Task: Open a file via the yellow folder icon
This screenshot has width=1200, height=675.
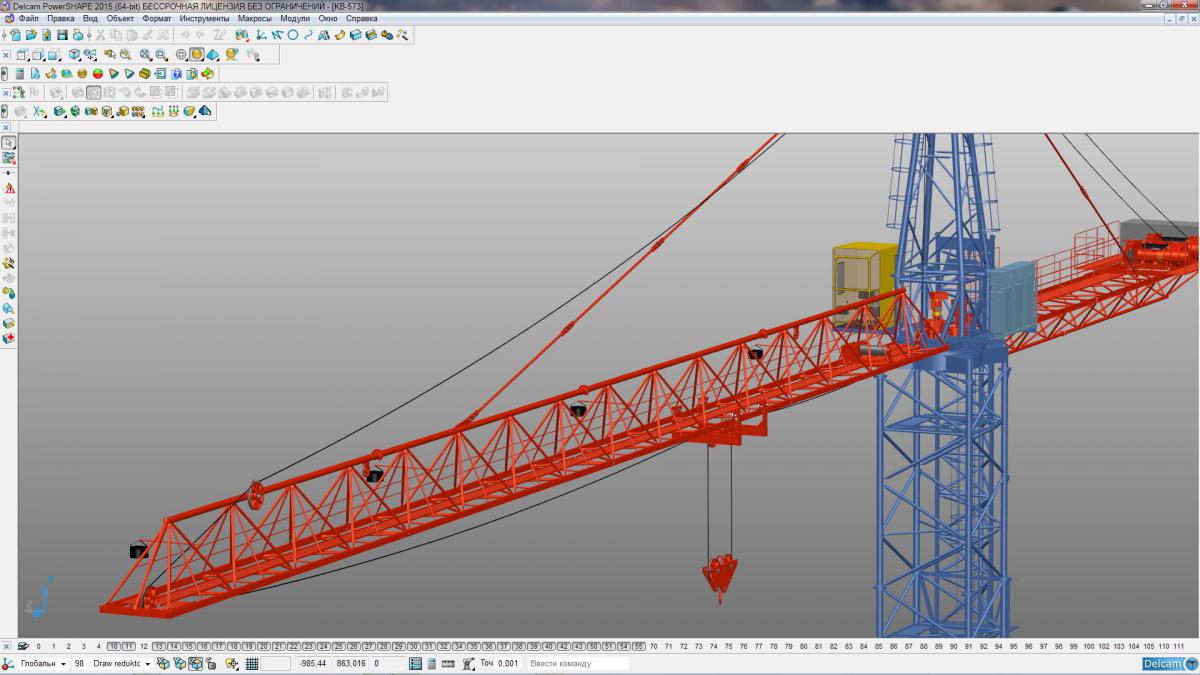Action: coord(31,35)
